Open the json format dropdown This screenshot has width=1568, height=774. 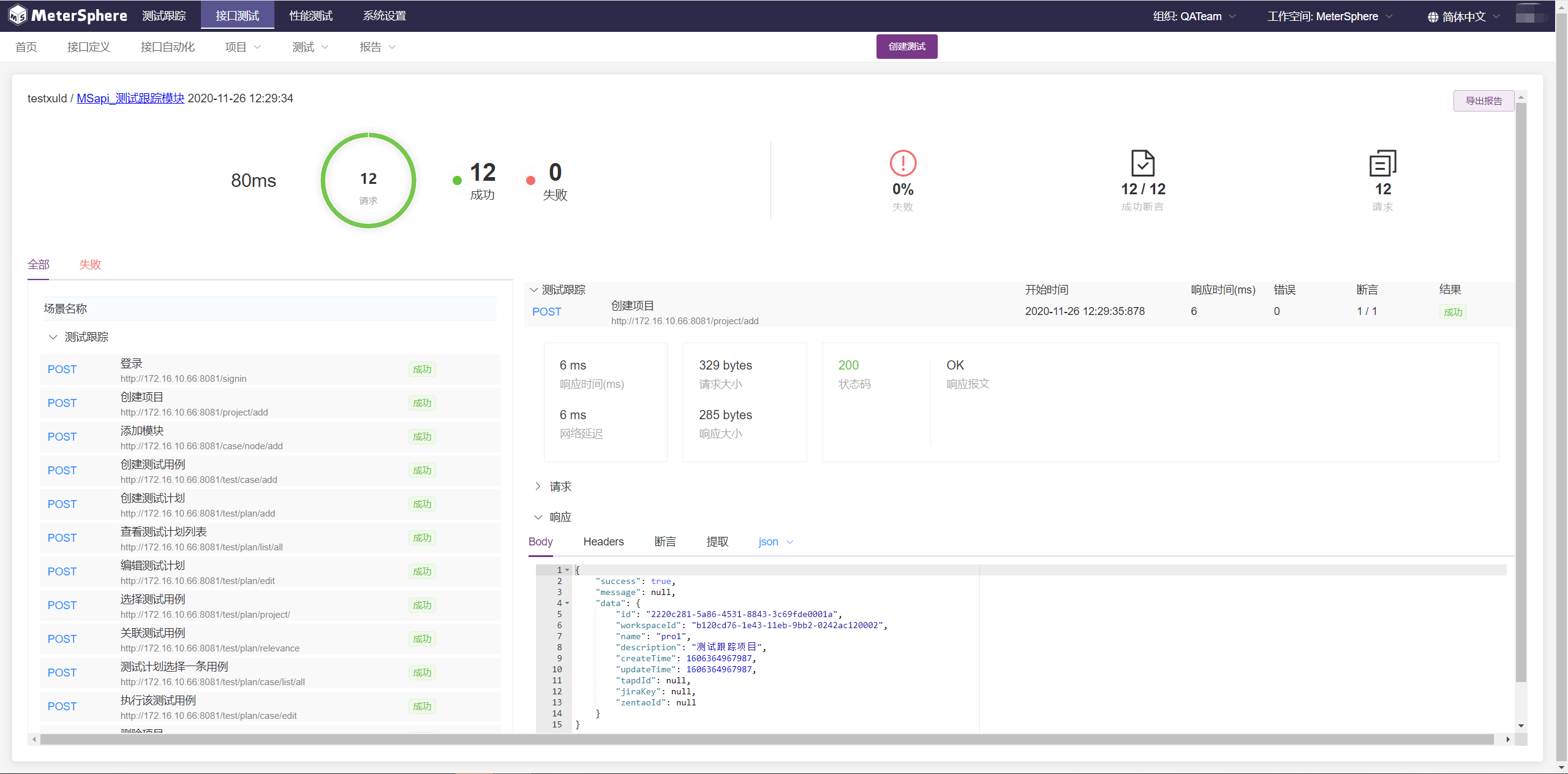(x=776, y=542)
